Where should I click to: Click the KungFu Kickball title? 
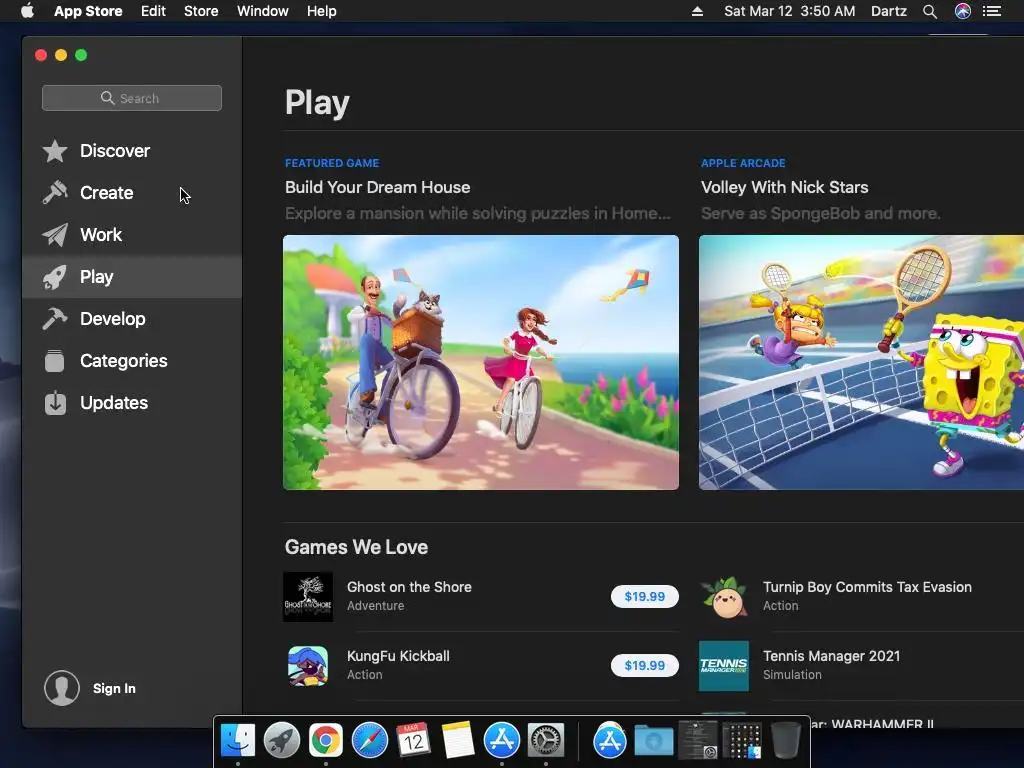click(398, 656)
